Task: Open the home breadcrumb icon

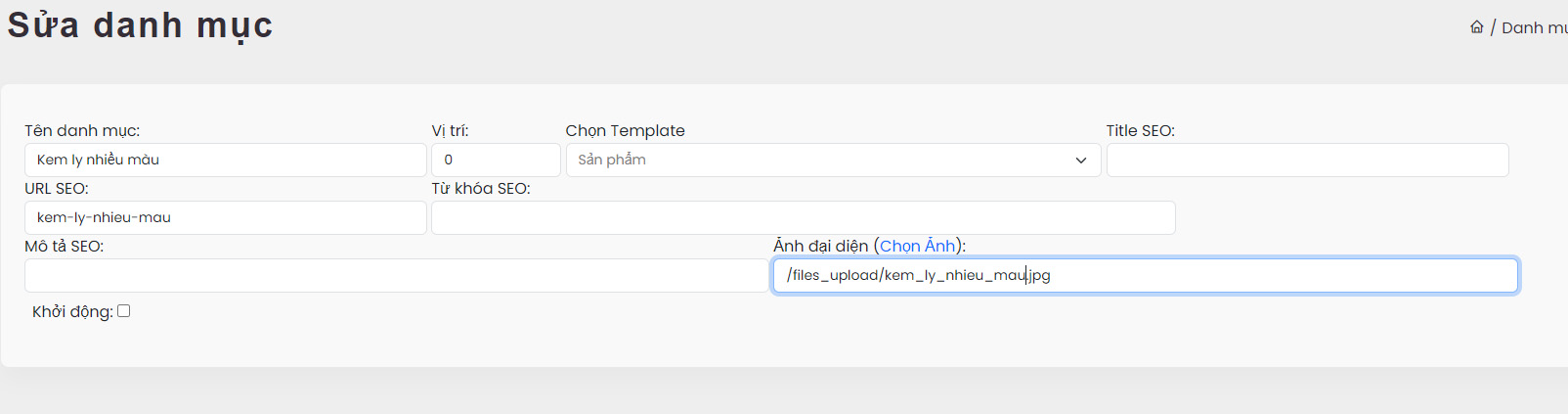Action: (1476, 27)
